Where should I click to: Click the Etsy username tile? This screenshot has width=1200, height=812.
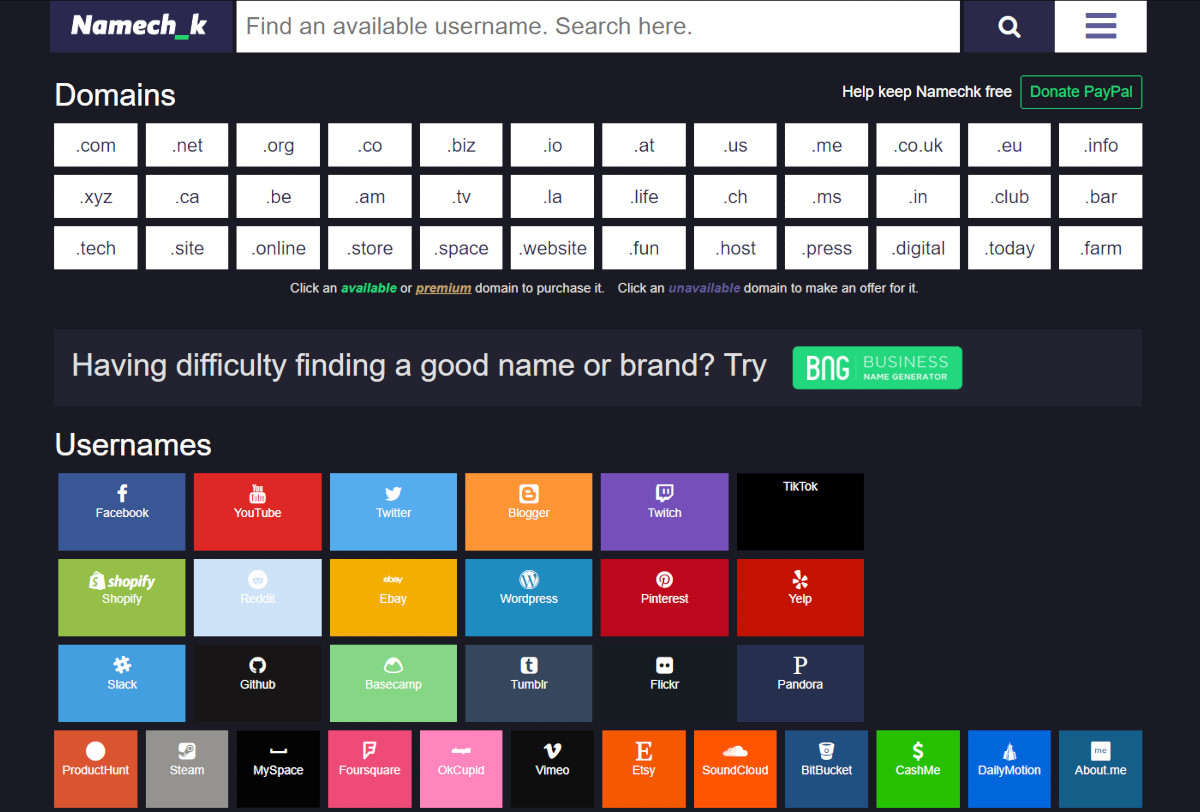pyautogui.click(x=644, y=768)
